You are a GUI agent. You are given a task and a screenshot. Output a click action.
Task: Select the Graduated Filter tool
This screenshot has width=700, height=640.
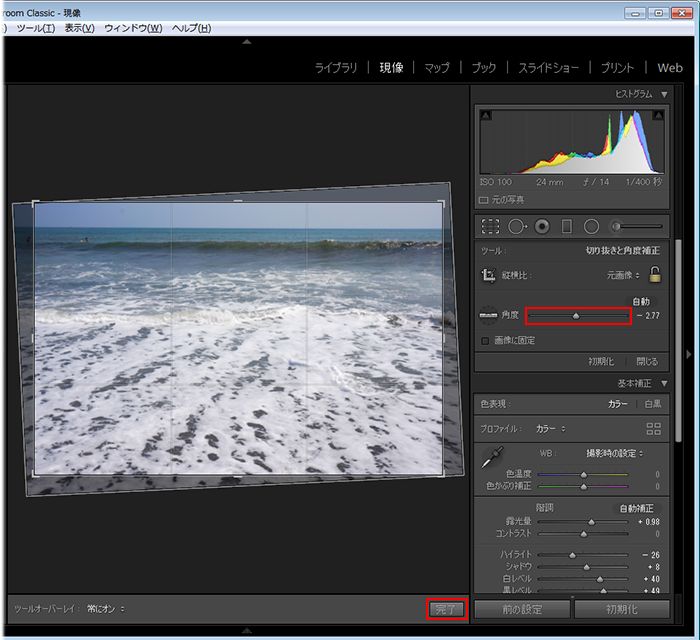coord(567,226)
